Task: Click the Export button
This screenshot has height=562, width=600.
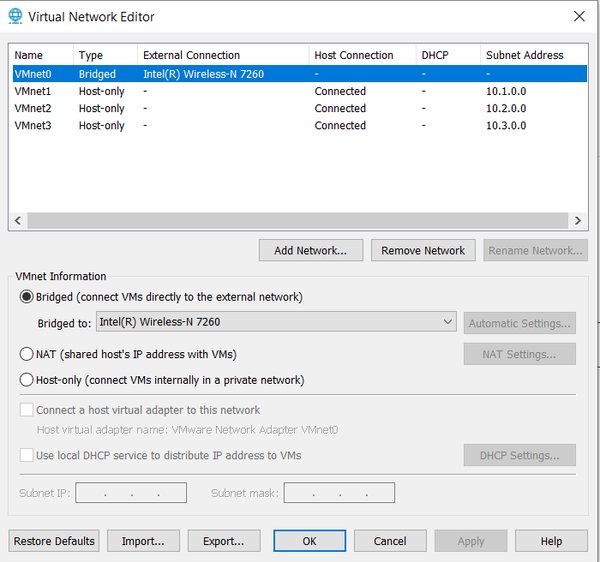Action: point(223,541)
